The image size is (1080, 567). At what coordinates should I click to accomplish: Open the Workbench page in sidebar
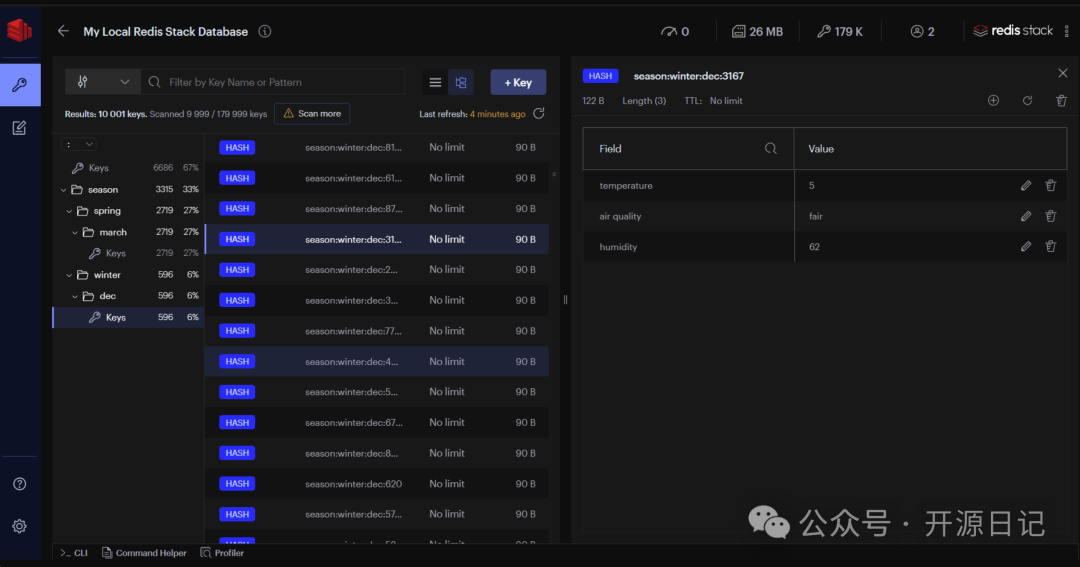[x=19, y=128]
